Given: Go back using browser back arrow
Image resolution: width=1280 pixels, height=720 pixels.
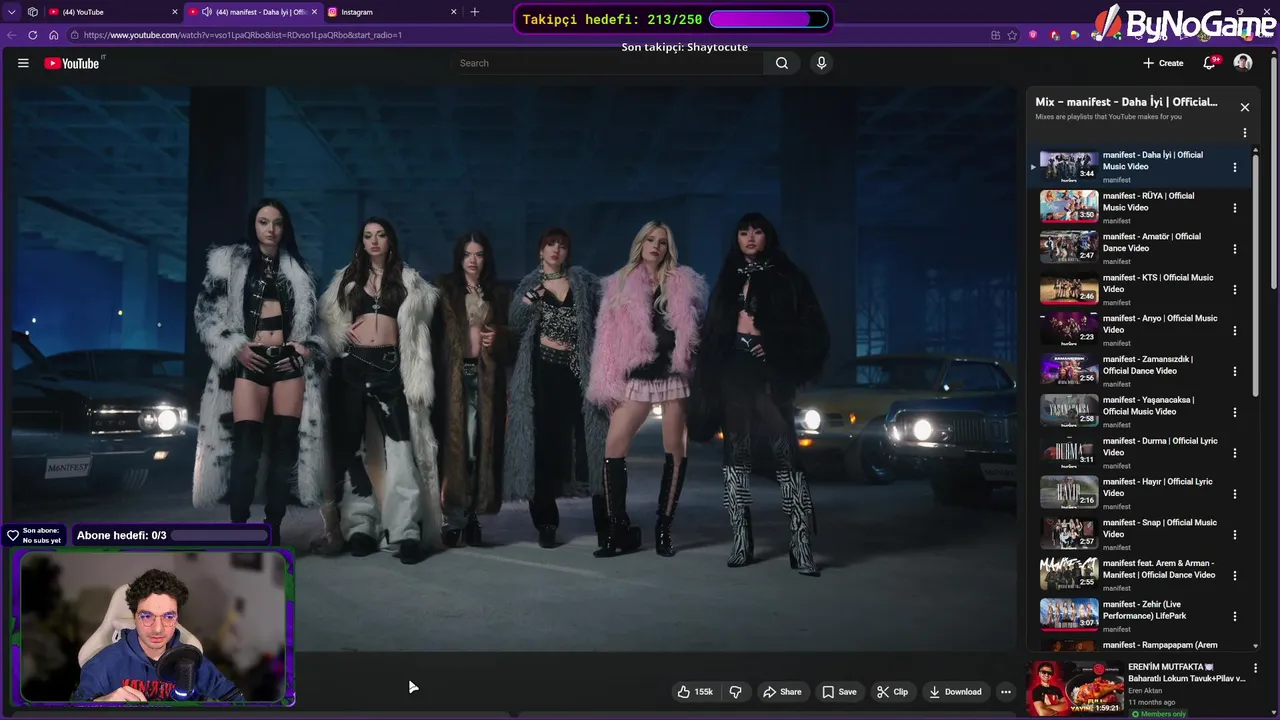Looking at the screenshot, I should [12, 35].
